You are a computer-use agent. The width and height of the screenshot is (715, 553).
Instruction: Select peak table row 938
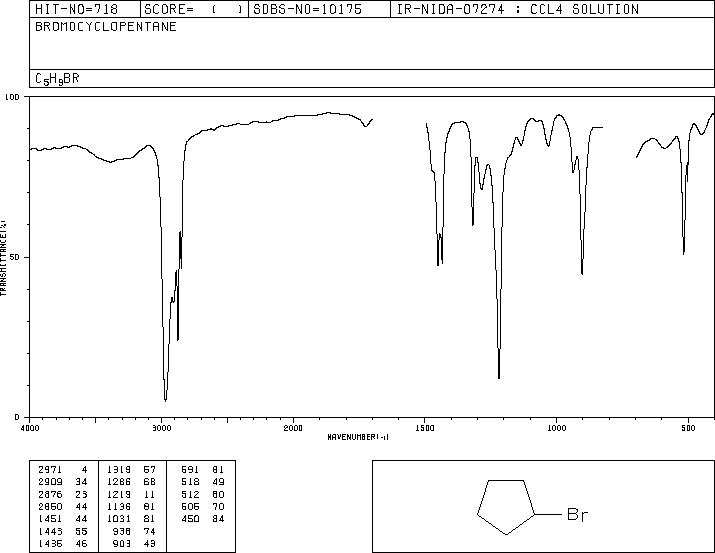point(136,531)
